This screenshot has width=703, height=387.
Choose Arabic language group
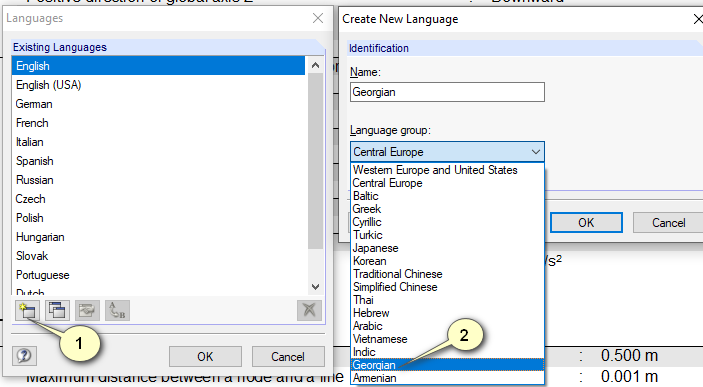pos(447,326)
